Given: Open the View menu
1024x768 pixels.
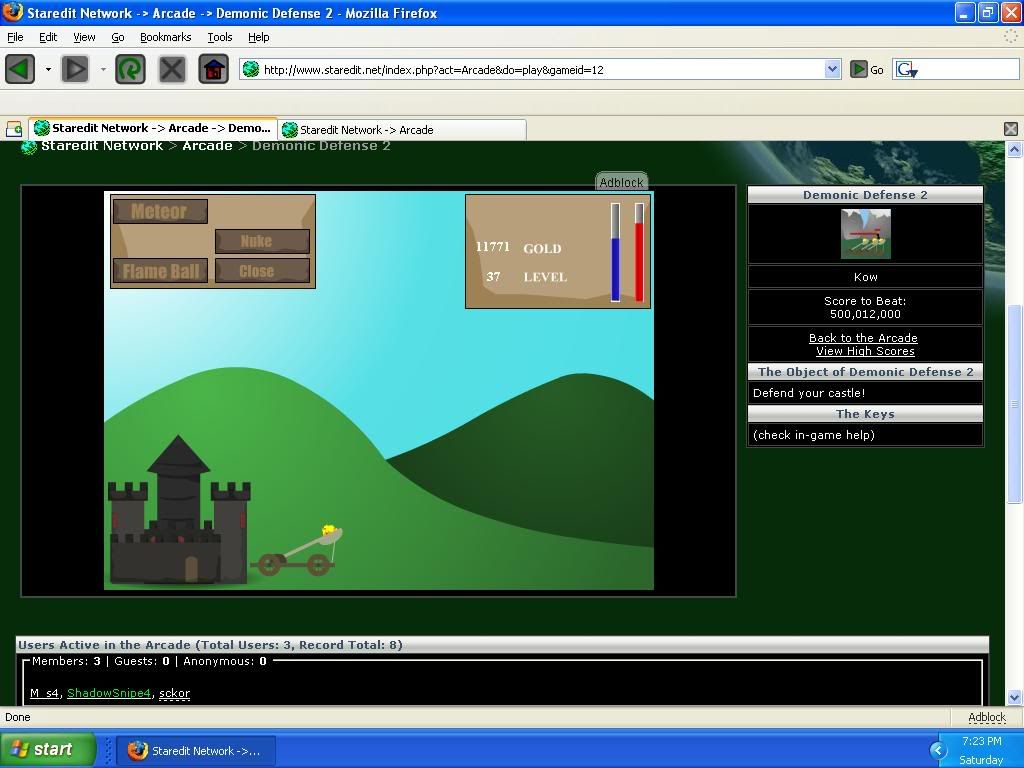Looking at the screenshot, I should tap(84, 37).
